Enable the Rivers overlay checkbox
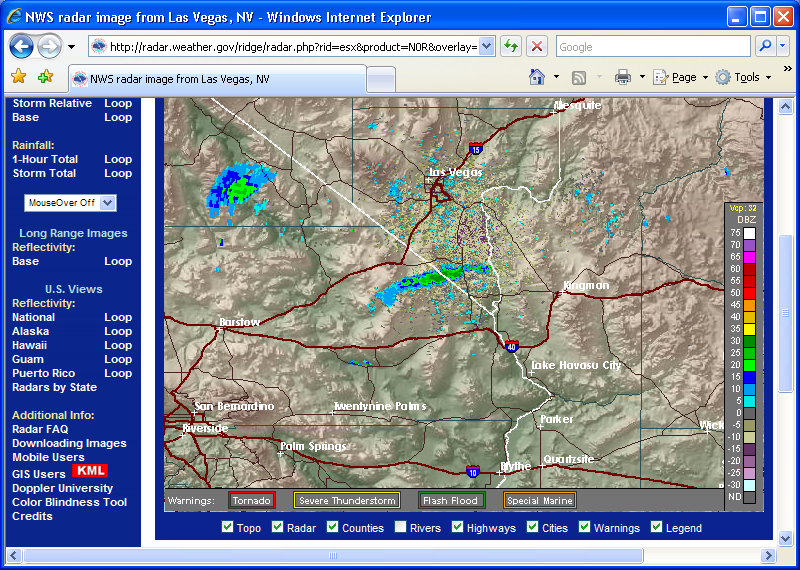Screen dimensions: 800x570 [x=401, y=527]
